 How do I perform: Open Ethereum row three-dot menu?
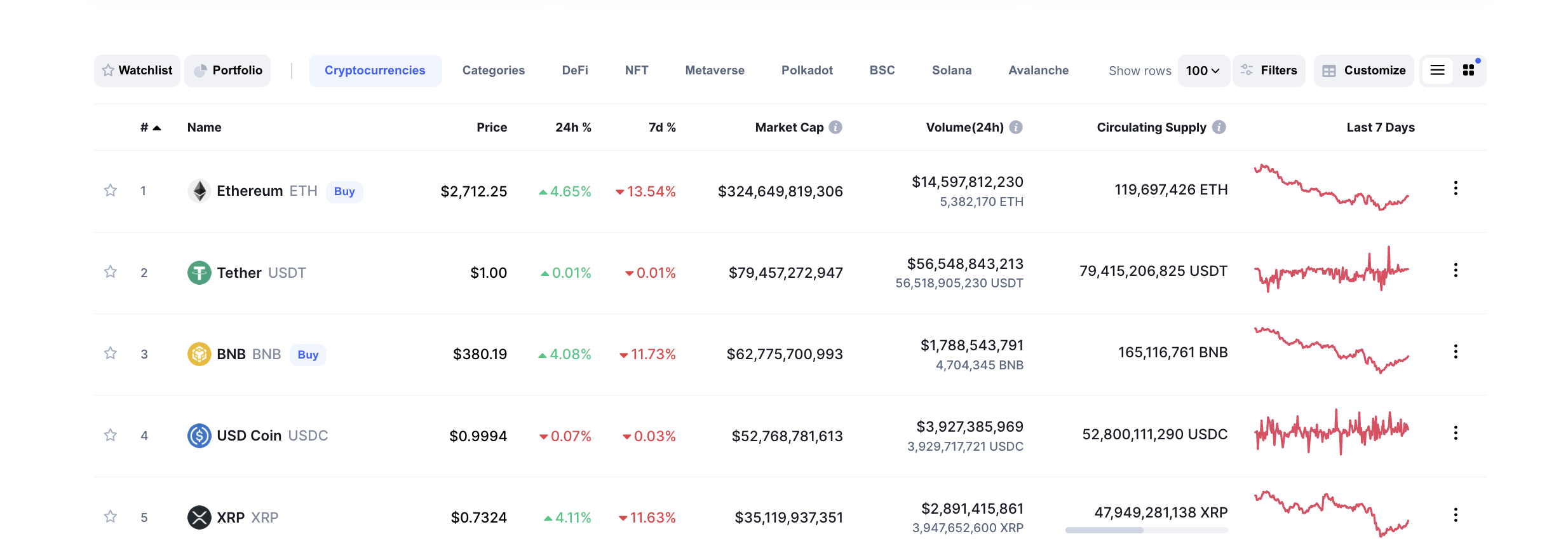click(1456, 188)
